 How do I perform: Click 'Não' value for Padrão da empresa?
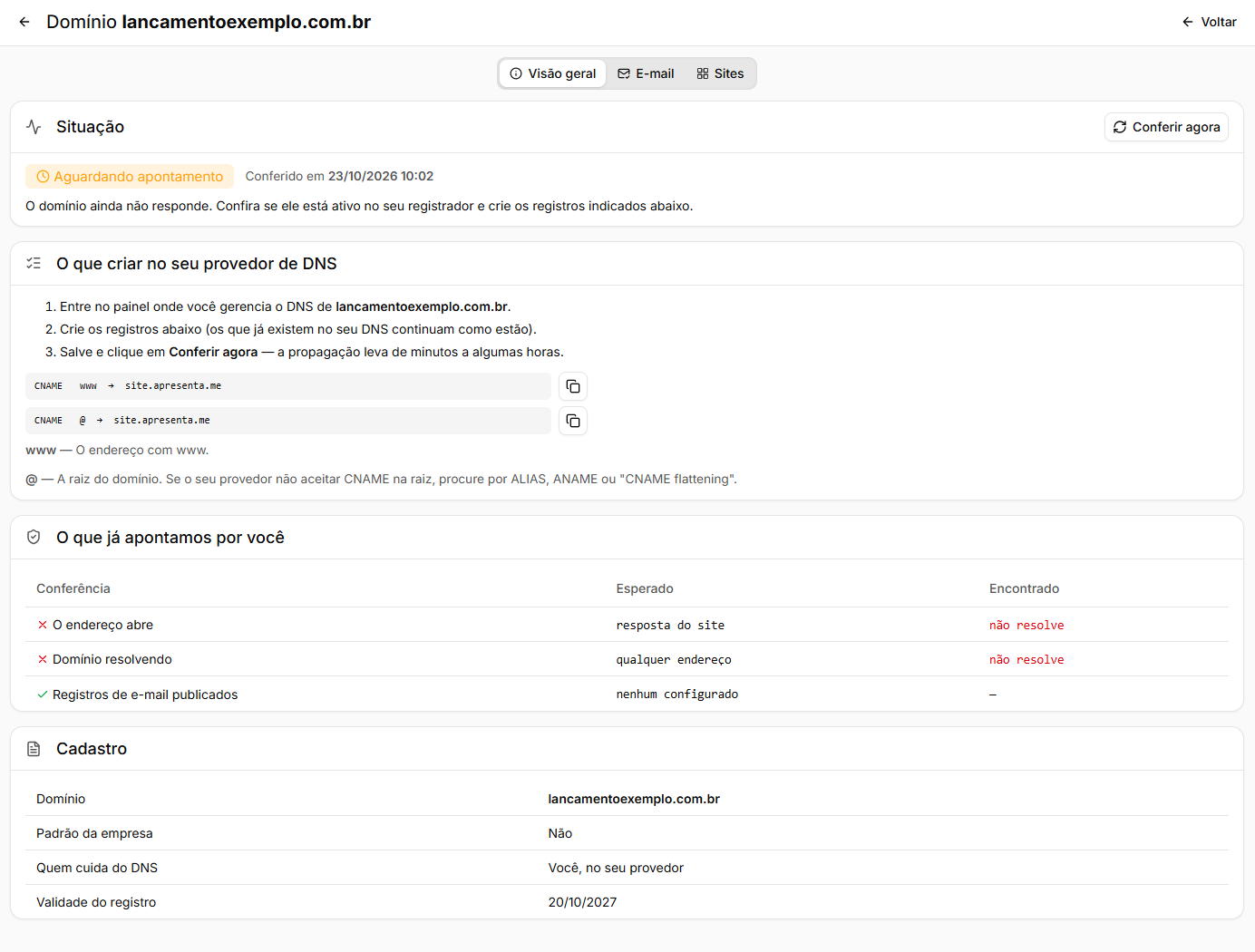560,833
